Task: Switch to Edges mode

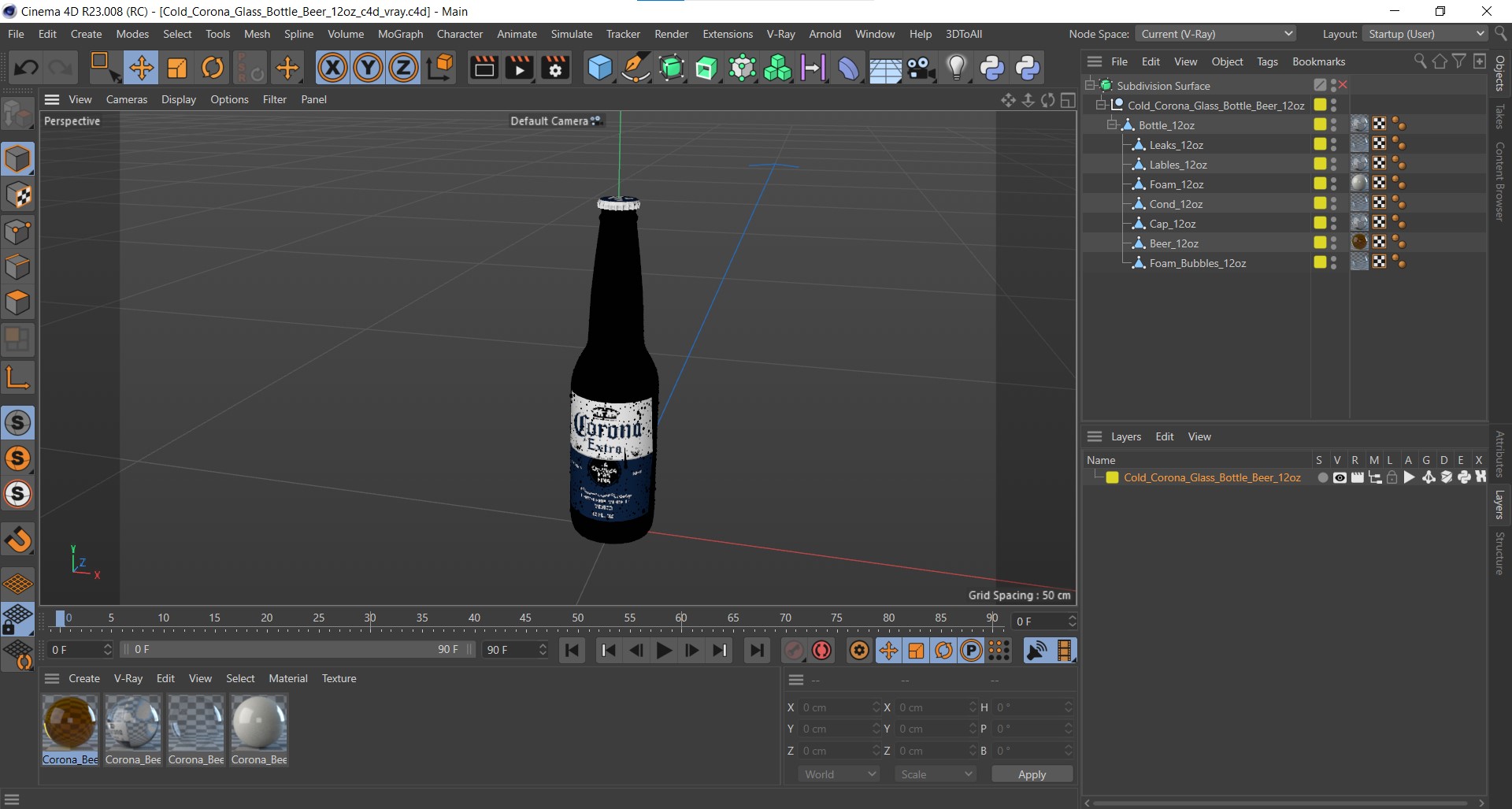Action: pyautogui.click(x=17, y=267)
